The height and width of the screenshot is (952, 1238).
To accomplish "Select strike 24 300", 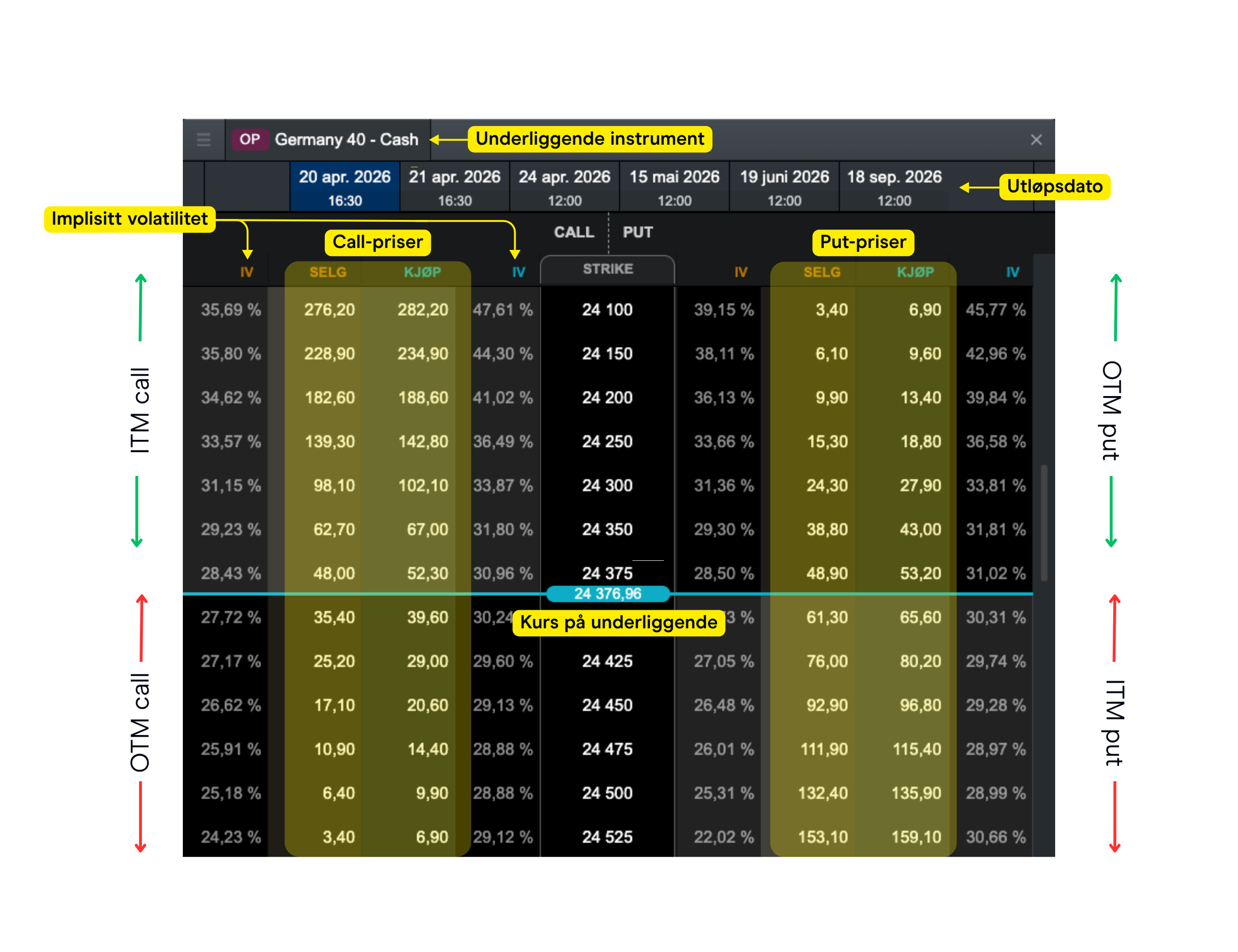I will pos(607,485).
